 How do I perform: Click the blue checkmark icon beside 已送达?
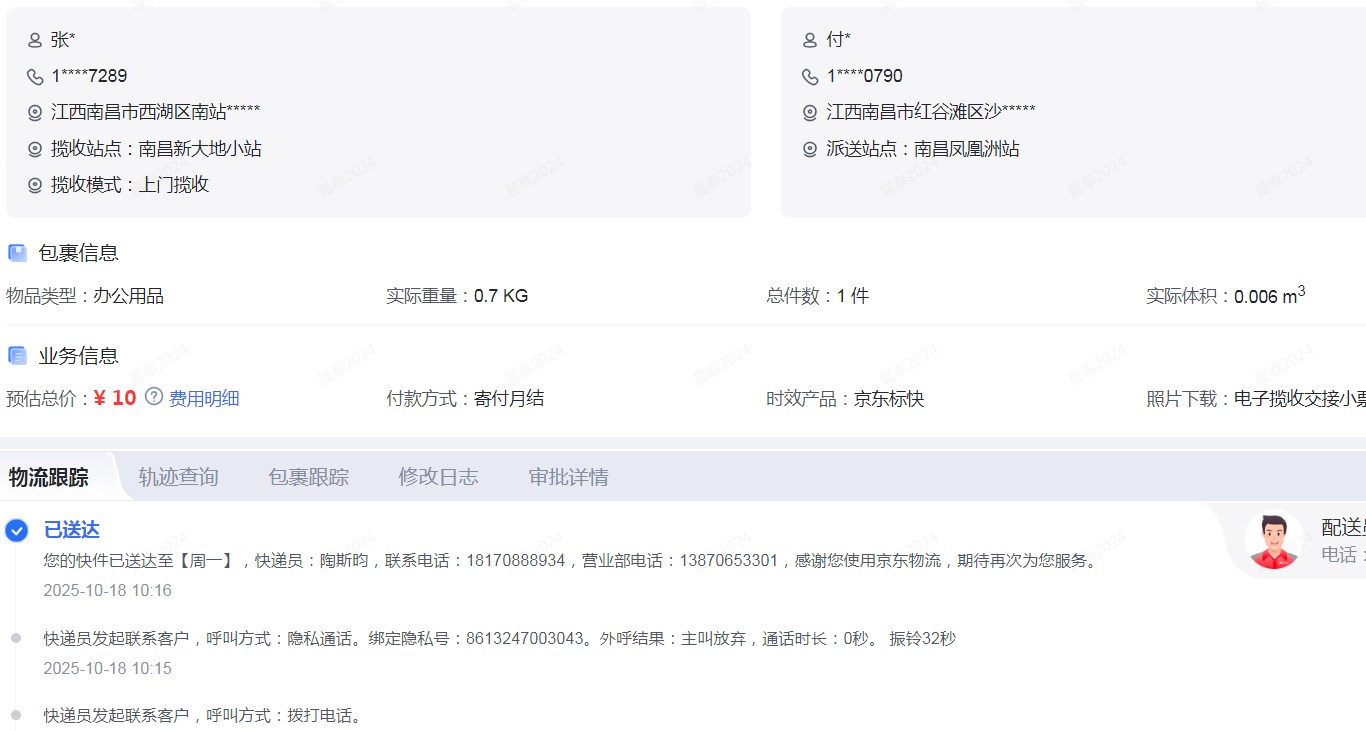tap(16, 530)
